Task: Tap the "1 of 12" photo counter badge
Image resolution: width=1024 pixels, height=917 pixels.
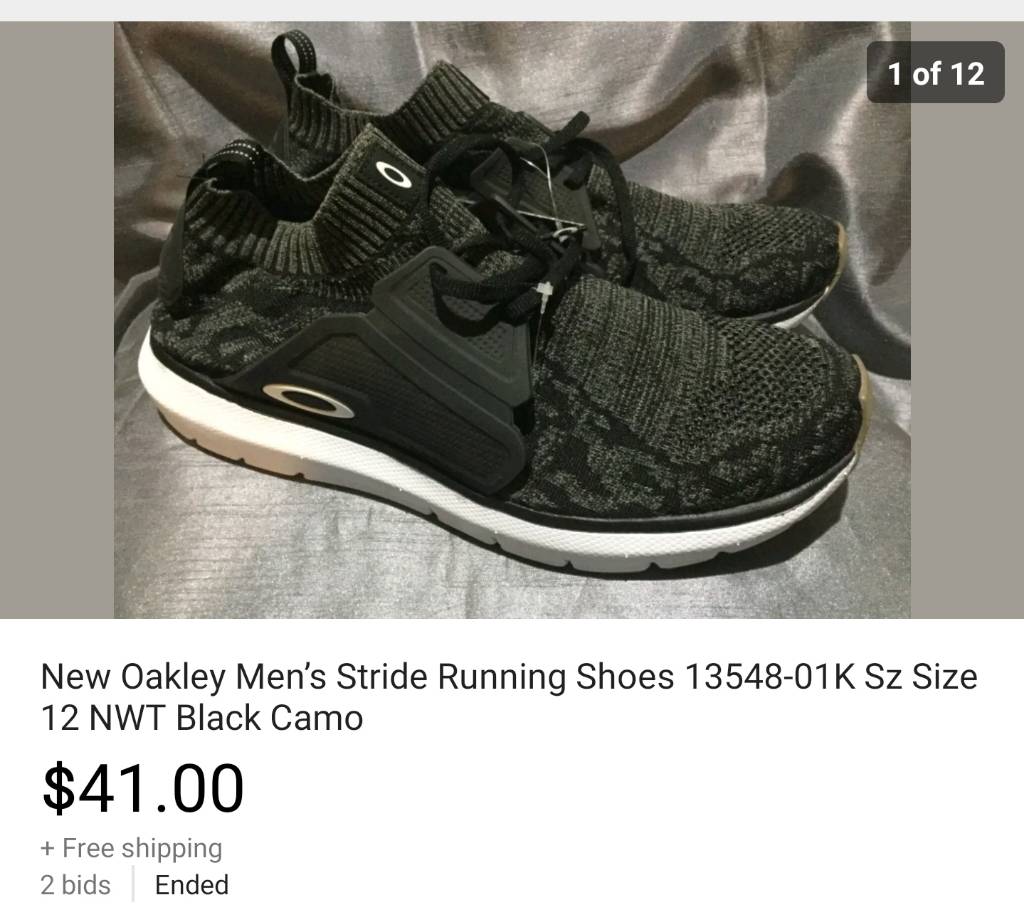Action: tap(935, 72)
